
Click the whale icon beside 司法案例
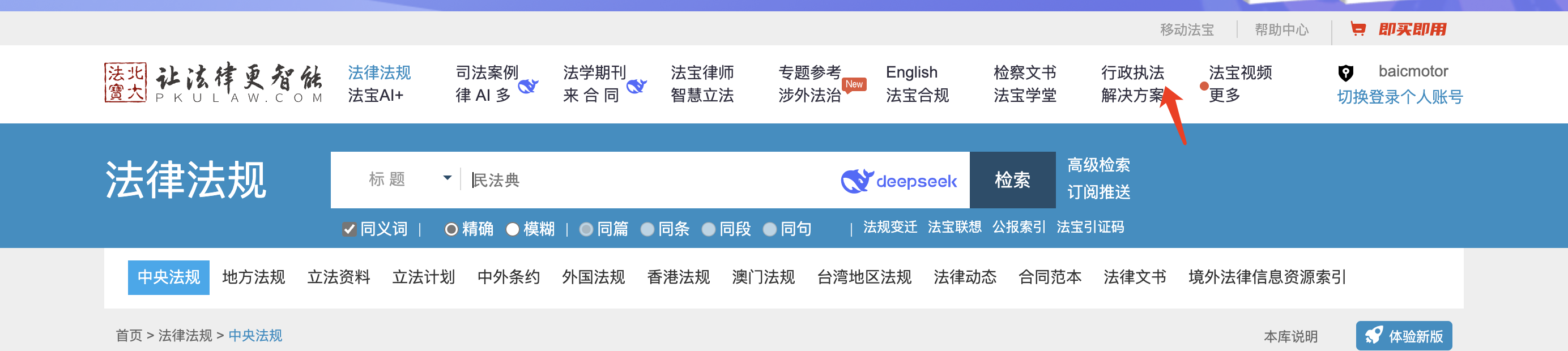(x=528, y=87)
